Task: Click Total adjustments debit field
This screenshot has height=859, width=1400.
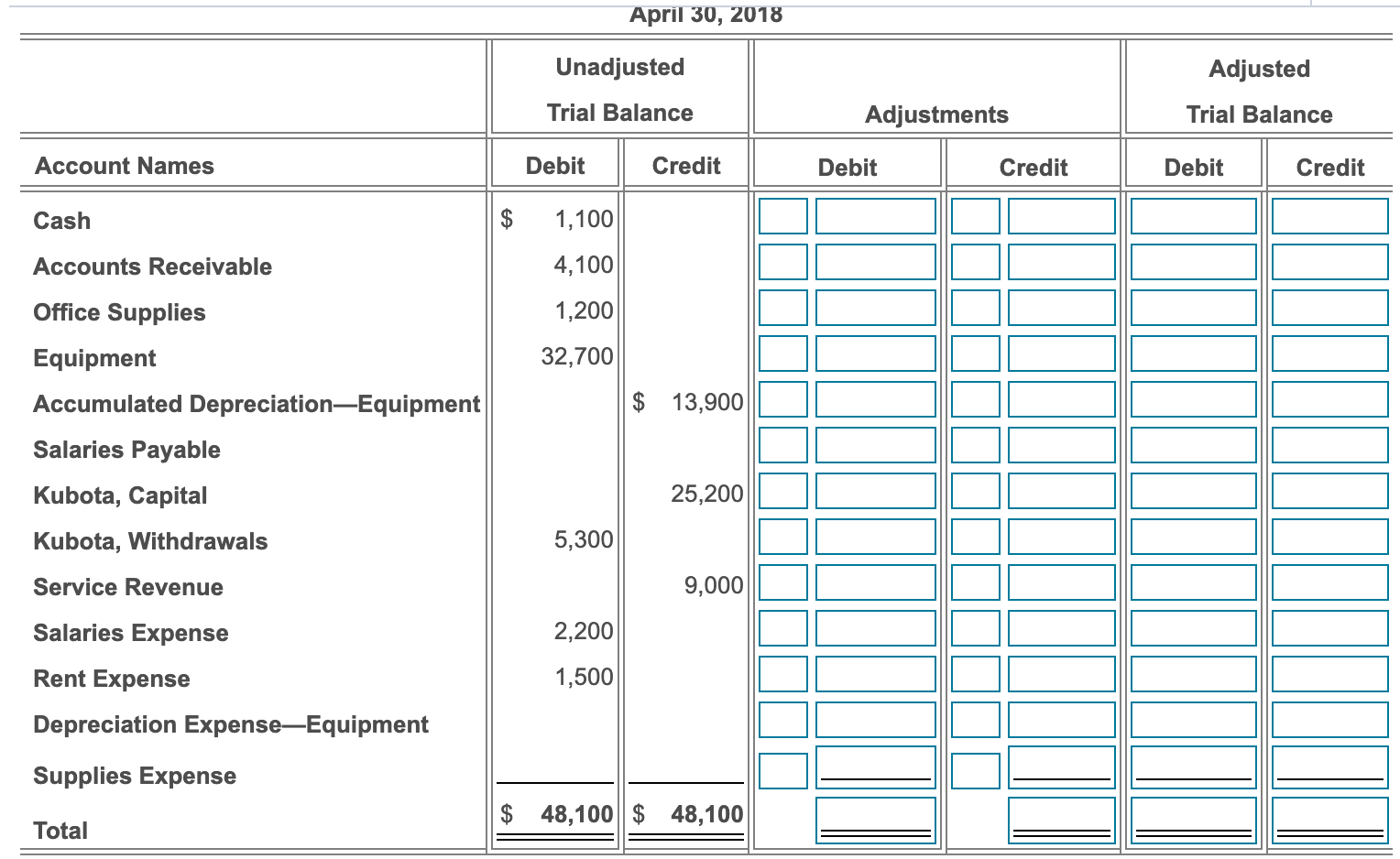Action: 876,820
